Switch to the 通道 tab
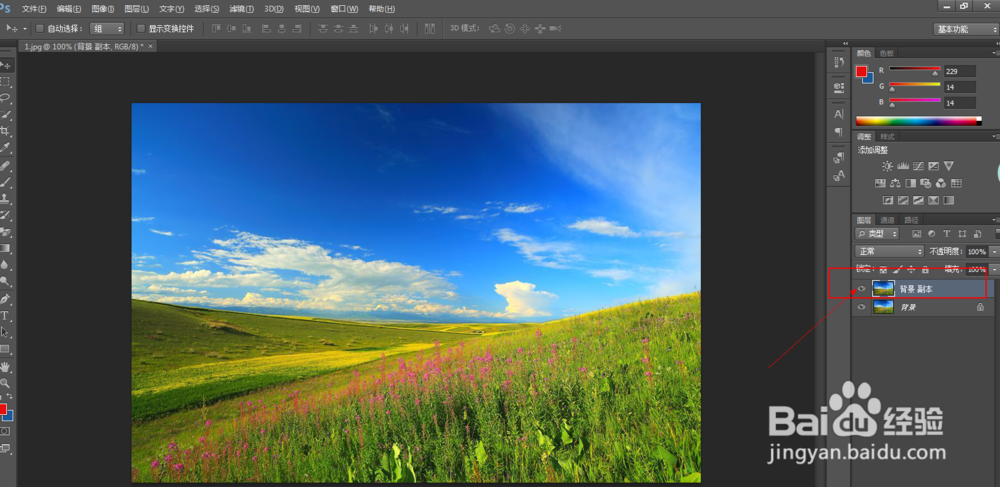The image size is (1000, 487). [887, 220]
